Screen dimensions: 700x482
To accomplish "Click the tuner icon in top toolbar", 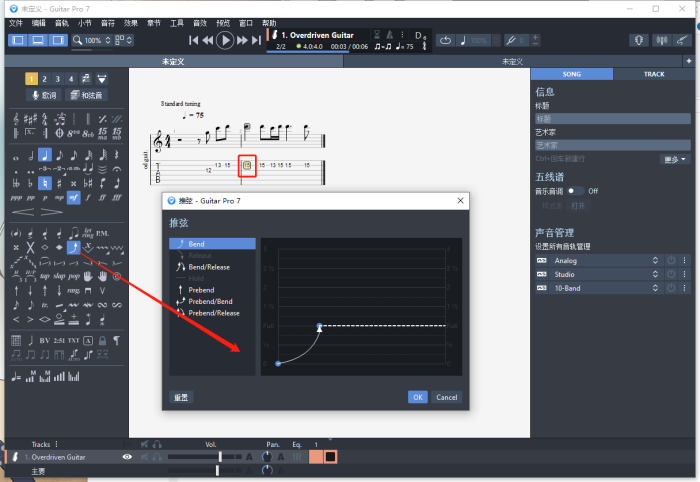I will coord(639,40).
